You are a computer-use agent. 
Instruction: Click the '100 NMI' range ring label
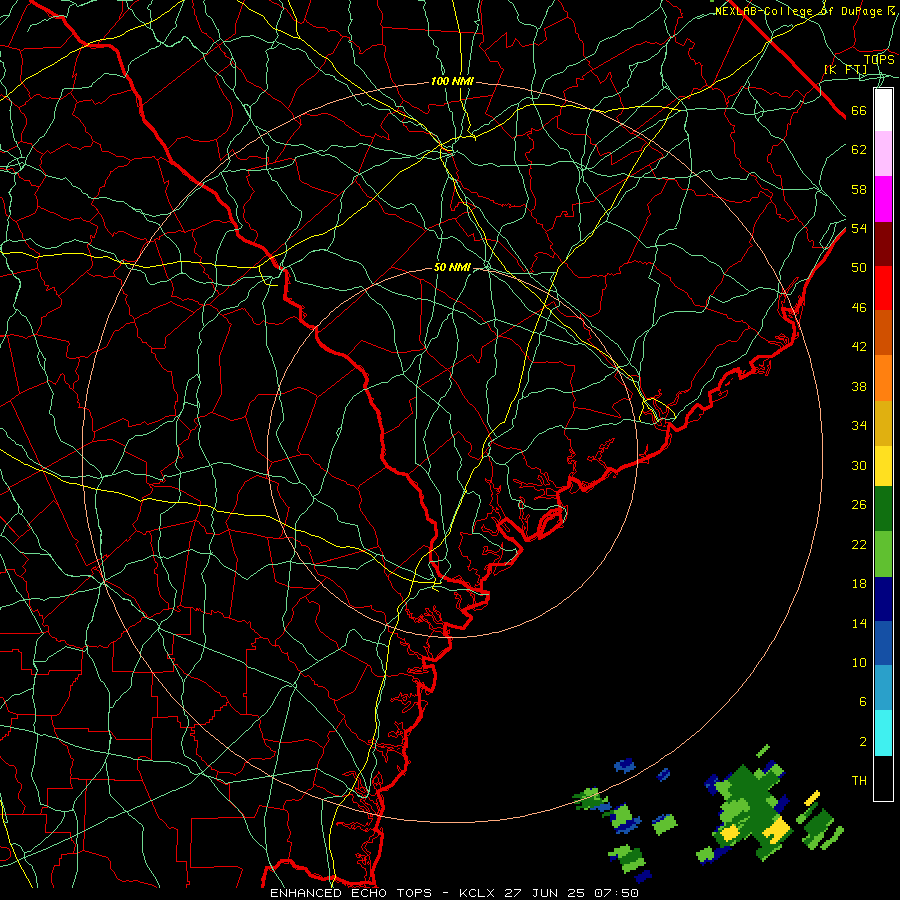tap(452, 82)
